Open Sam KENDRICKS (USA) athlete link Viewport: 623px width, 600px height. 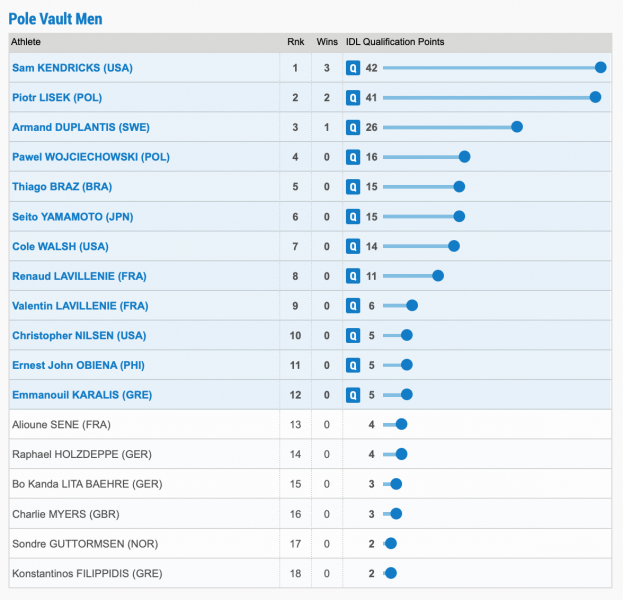point(72,68)
